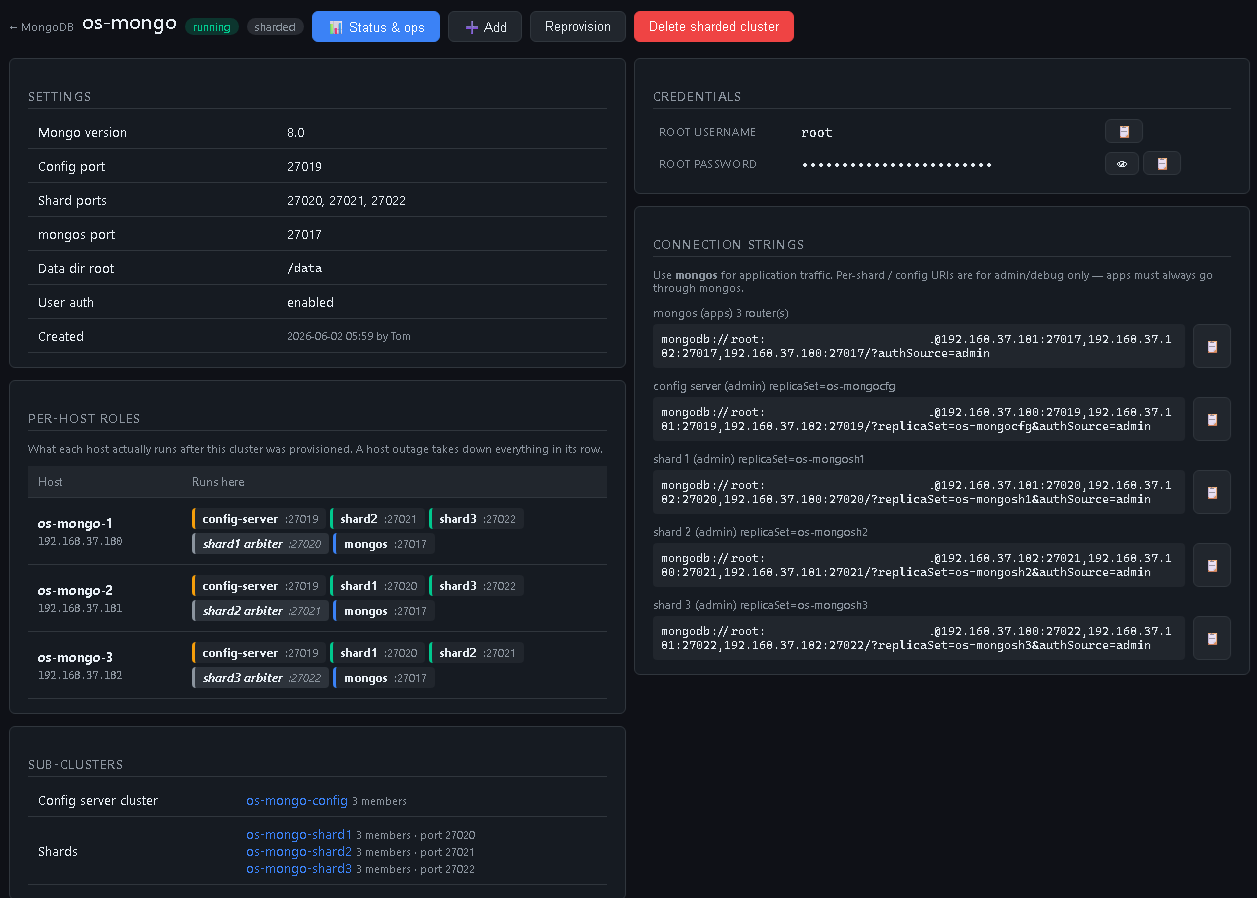Click shard3 :27022 tag on os-mongo-2
The width and height of the screenshot is (1257, 898).
(476, 586)
